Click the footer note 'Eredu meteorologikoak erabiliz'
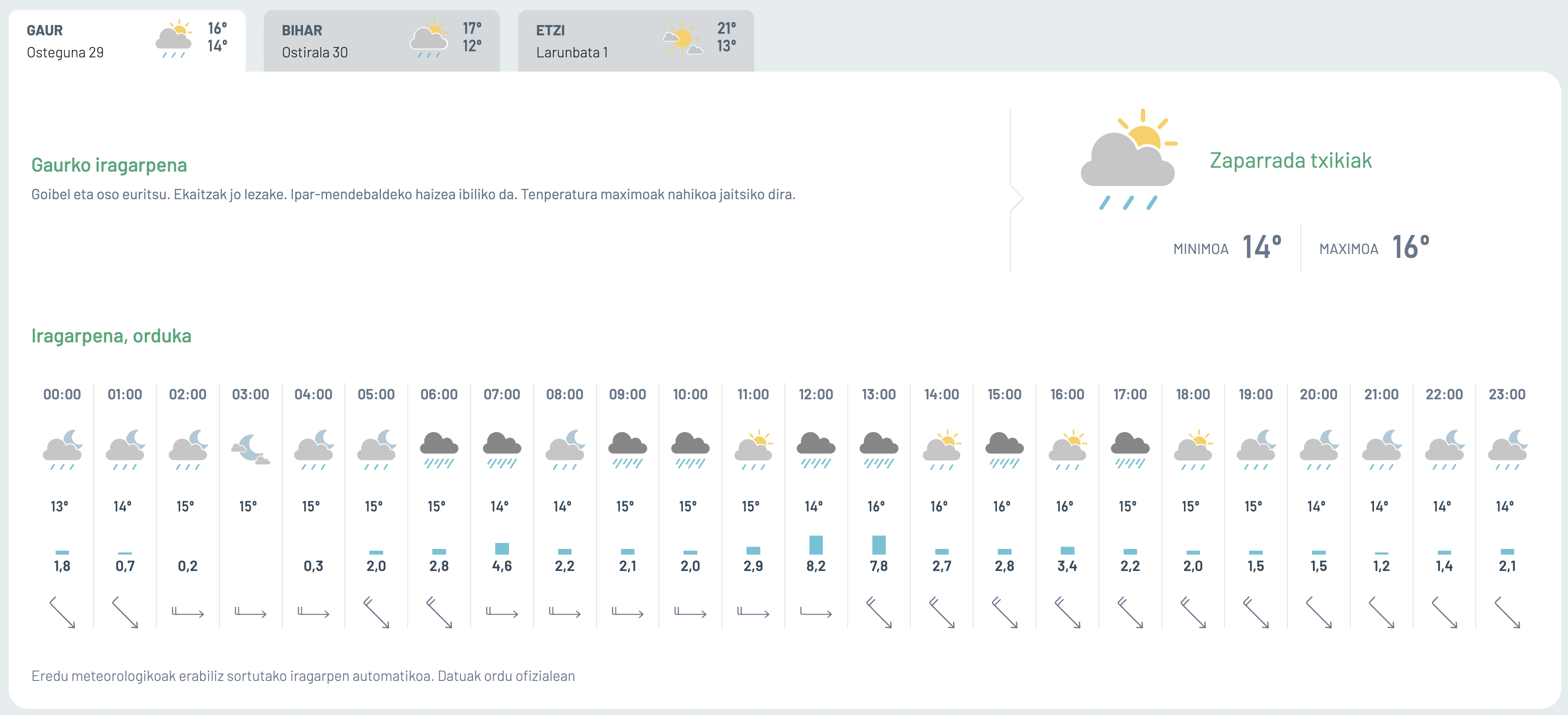The image size is (1568, 715). (x=303, y=676)
